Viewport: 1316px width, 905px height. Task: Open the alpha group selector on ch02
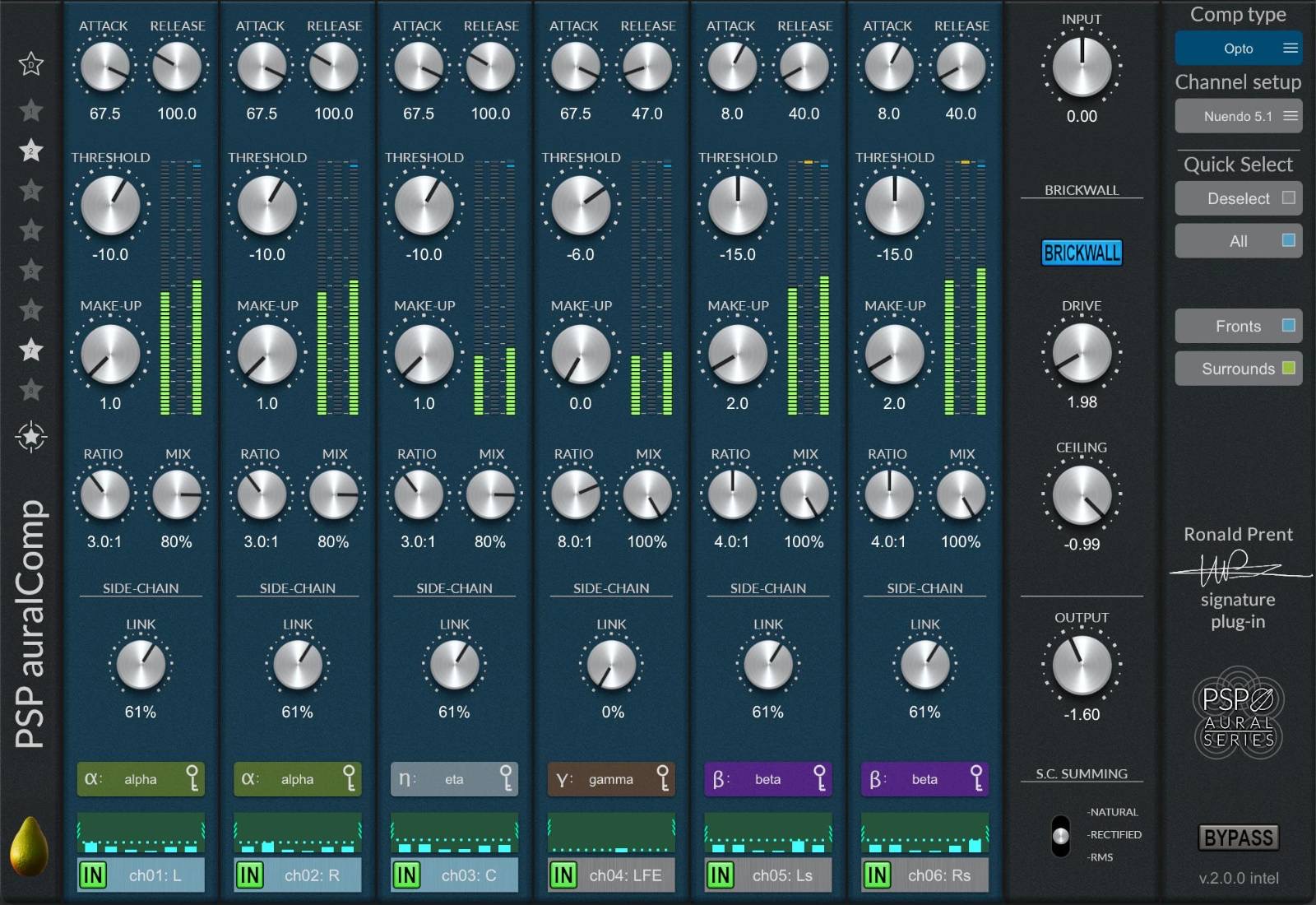point(298,778)
